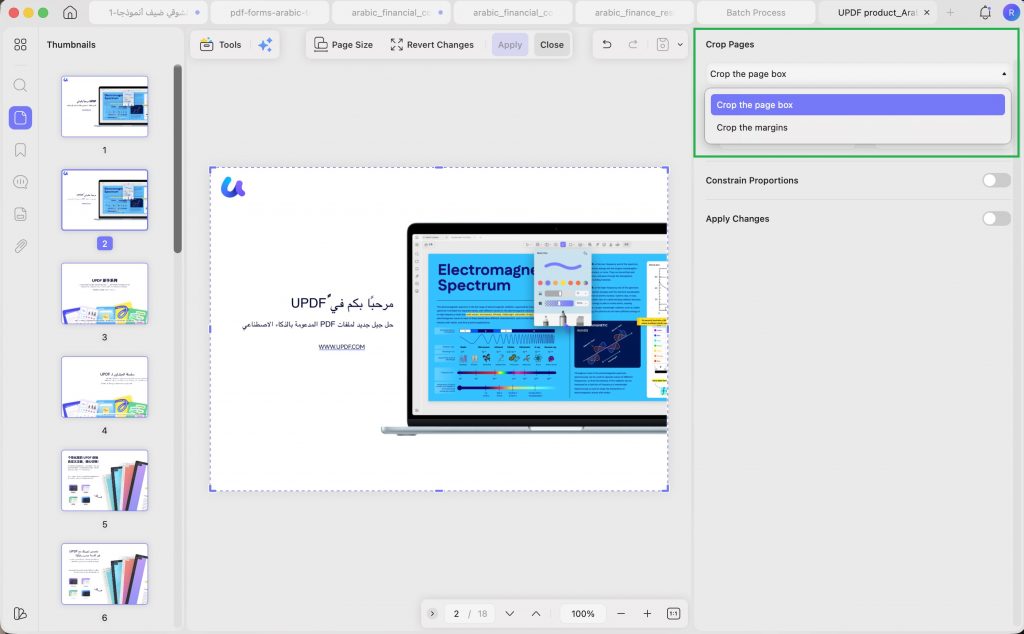Select page 3 thumbnail

[104, 293]
